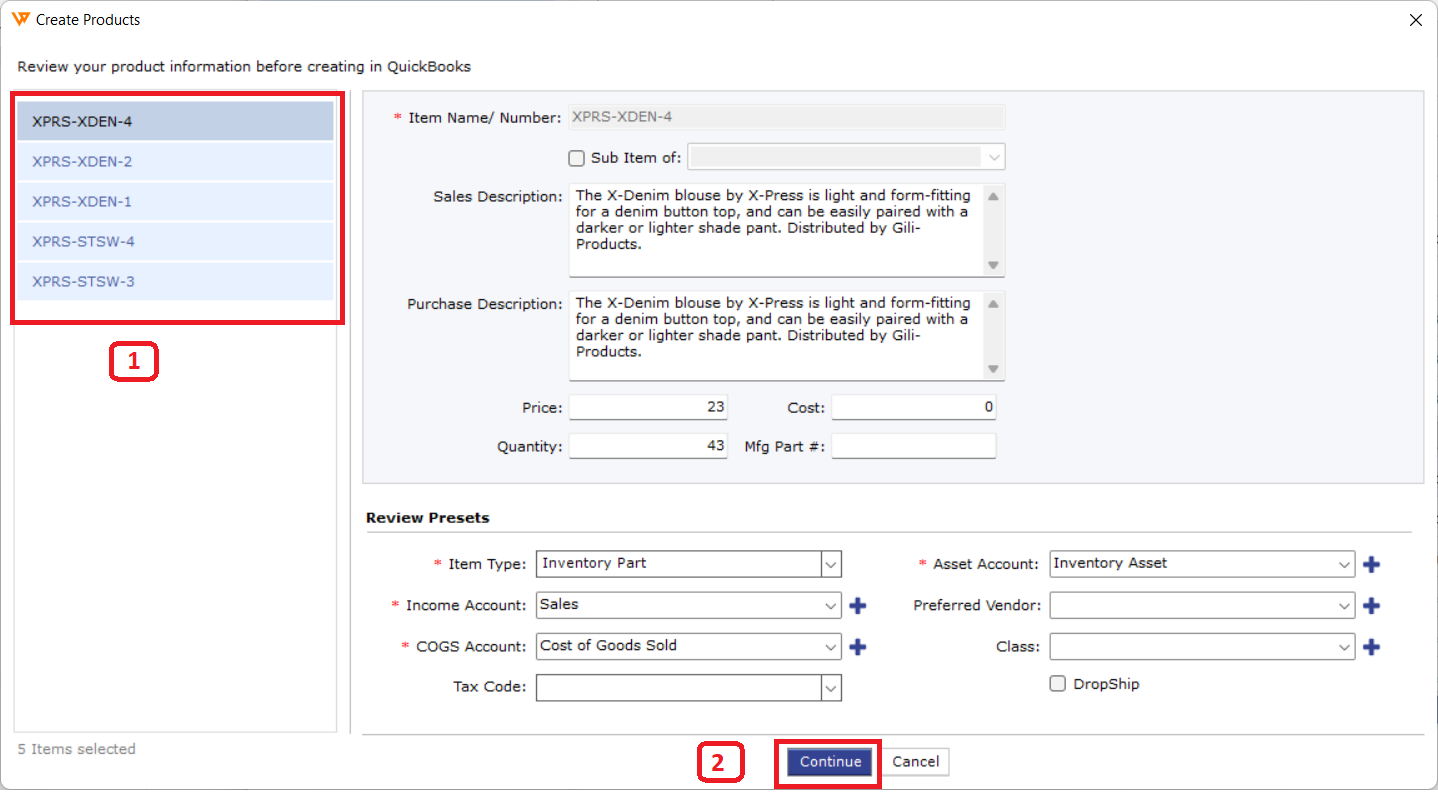Click the Quantity field showing 43

point(648,446)
